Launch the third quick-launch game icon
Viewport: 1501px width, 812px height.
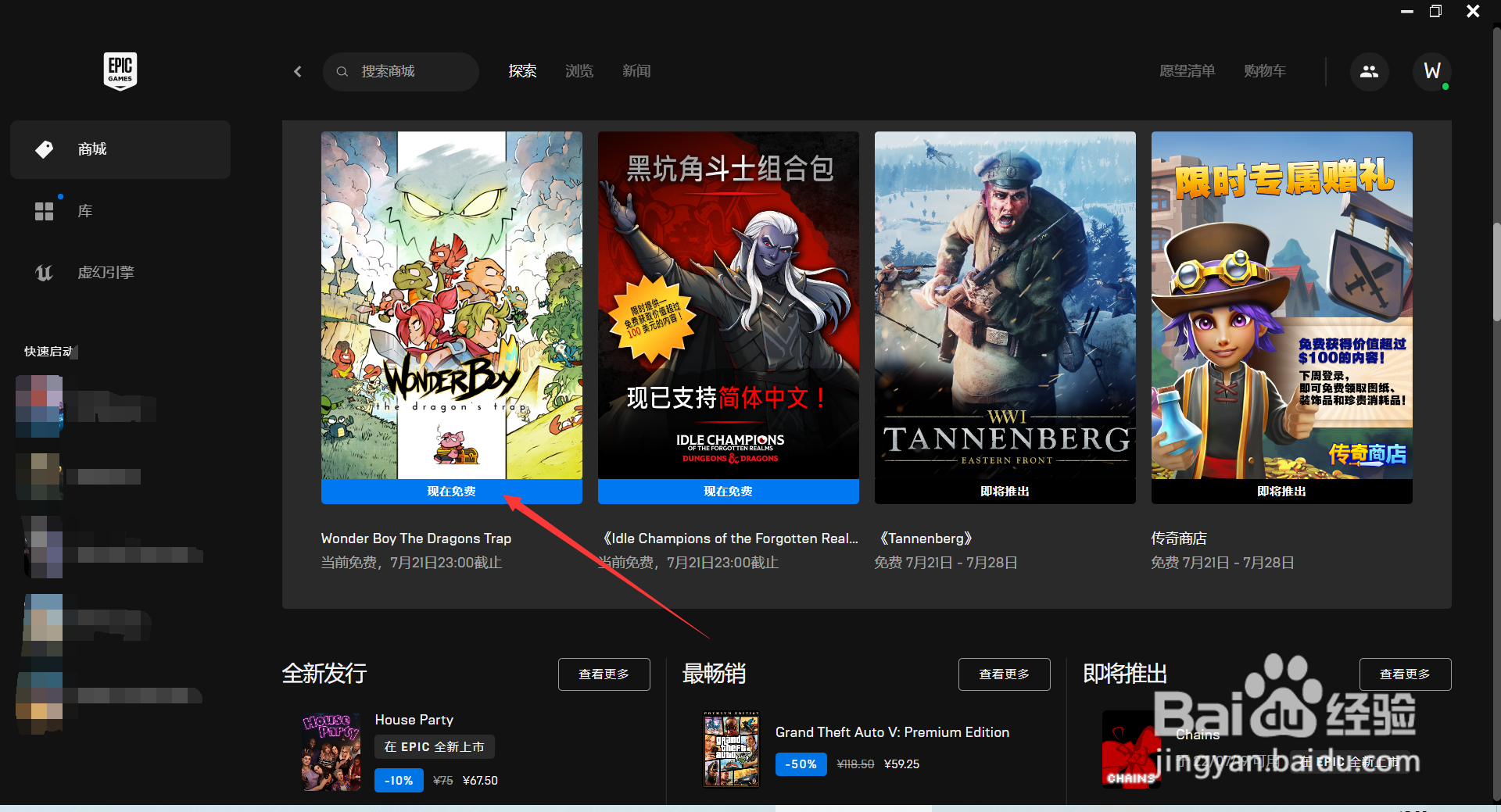[43, 547]
